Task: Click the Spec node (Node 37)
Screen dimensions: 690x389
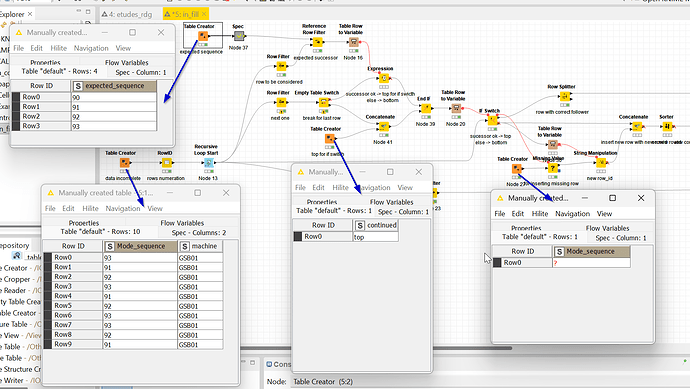Action: 239,36
